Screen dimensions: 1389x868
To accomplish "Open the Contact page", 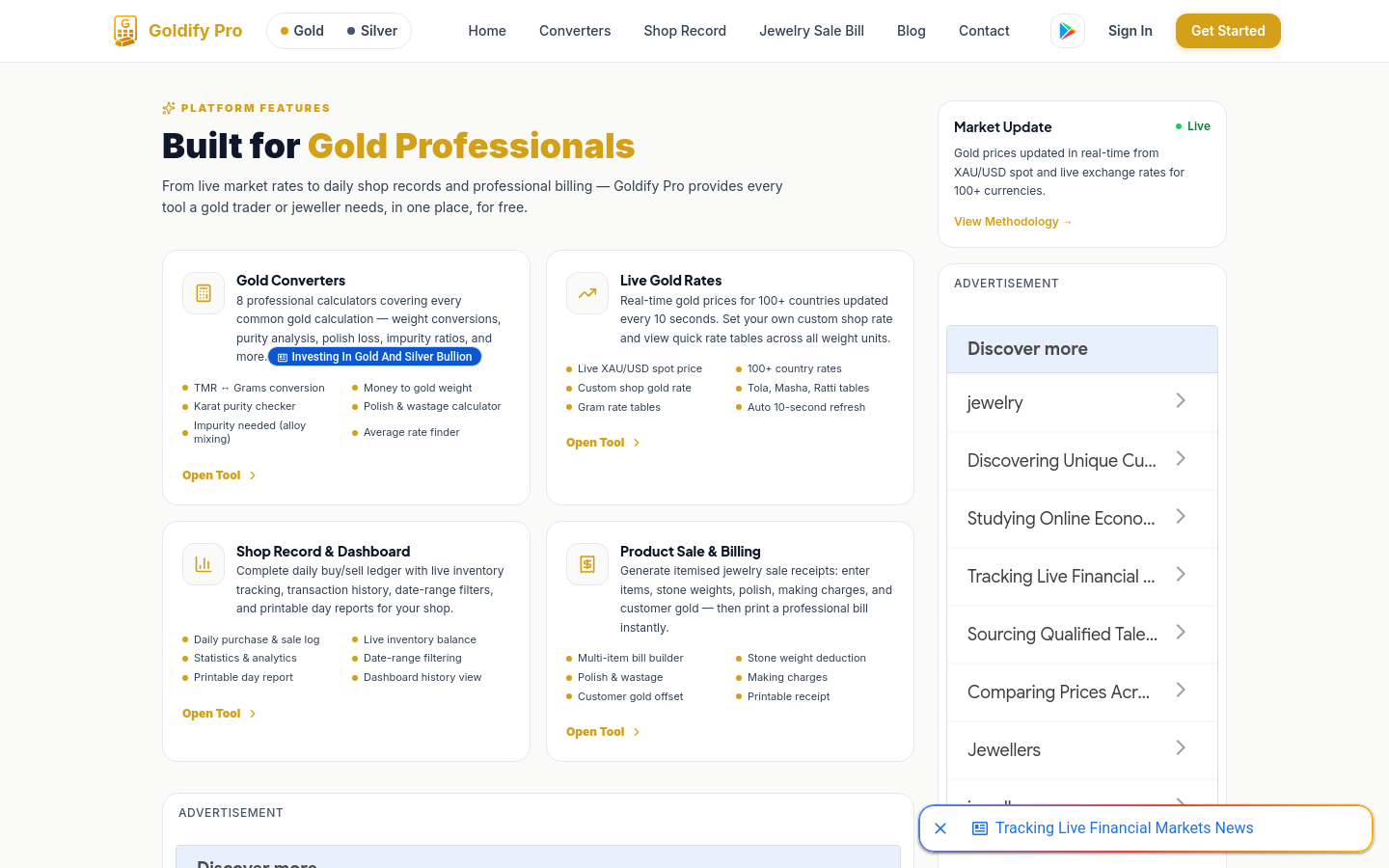I will pyautogui.click(x=984, y=31).
